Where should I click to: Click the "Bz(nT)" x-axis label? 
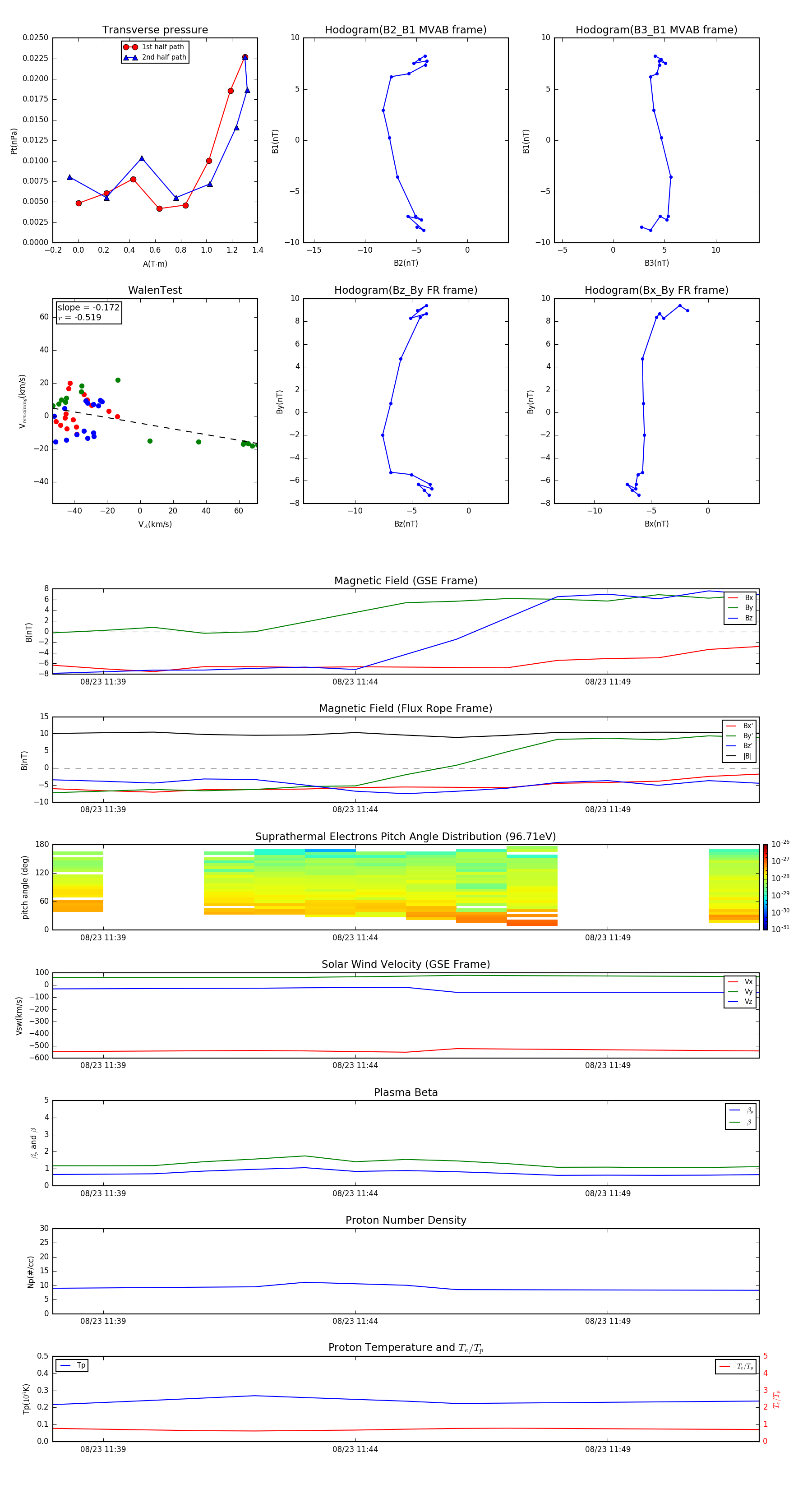click(406, 524)
